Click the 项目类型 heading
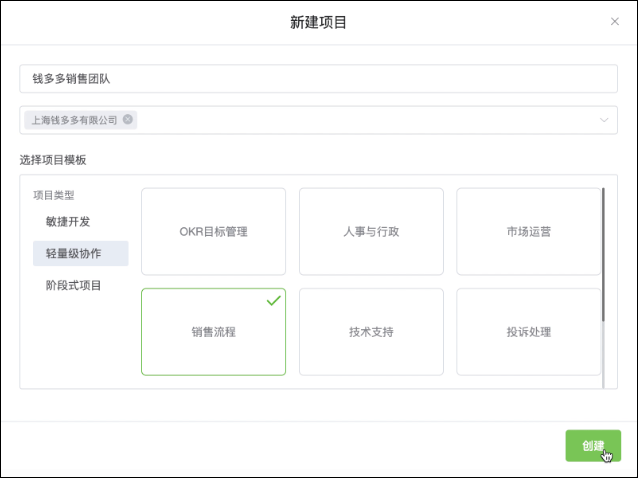638x478 pixels. click(x=54, y=195)
